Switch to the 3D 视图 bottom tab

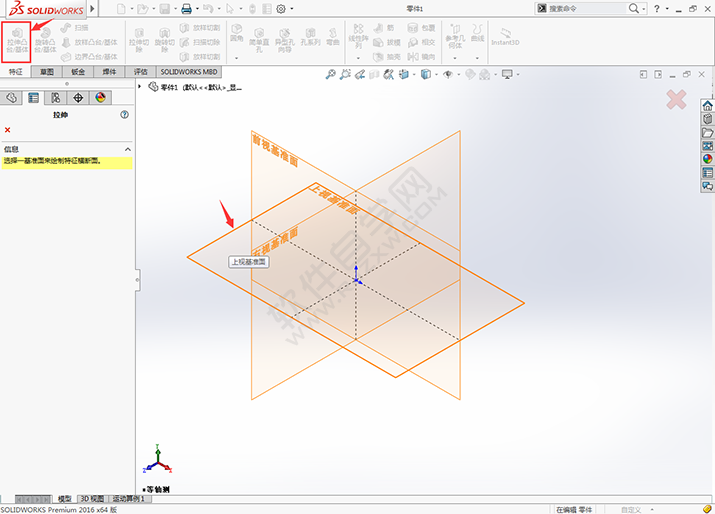[91, 498]
